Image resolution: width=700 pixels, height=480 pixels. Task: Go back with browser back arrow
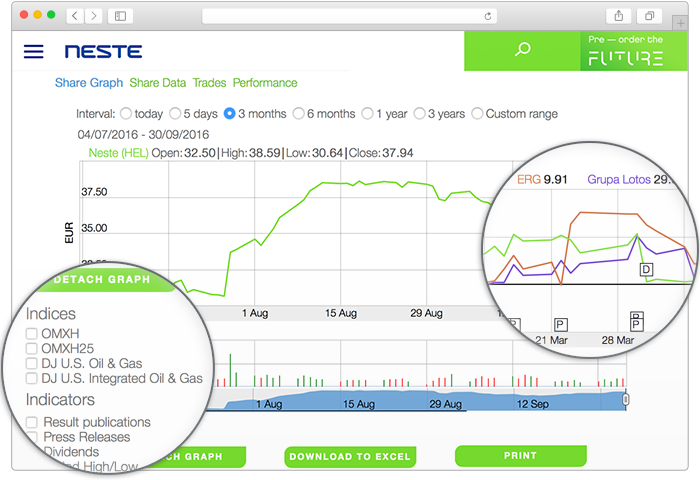tap(76, 16)
